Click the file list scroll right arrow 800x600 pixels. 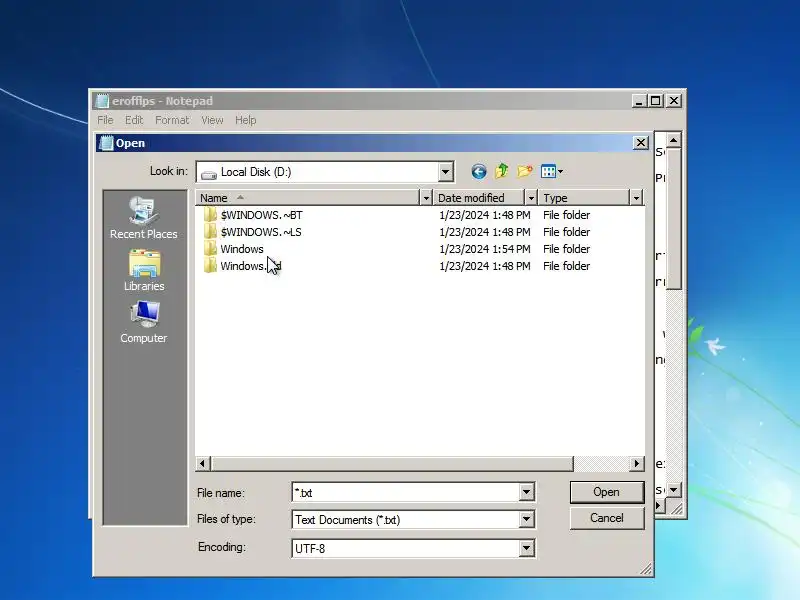coord(636,464)
